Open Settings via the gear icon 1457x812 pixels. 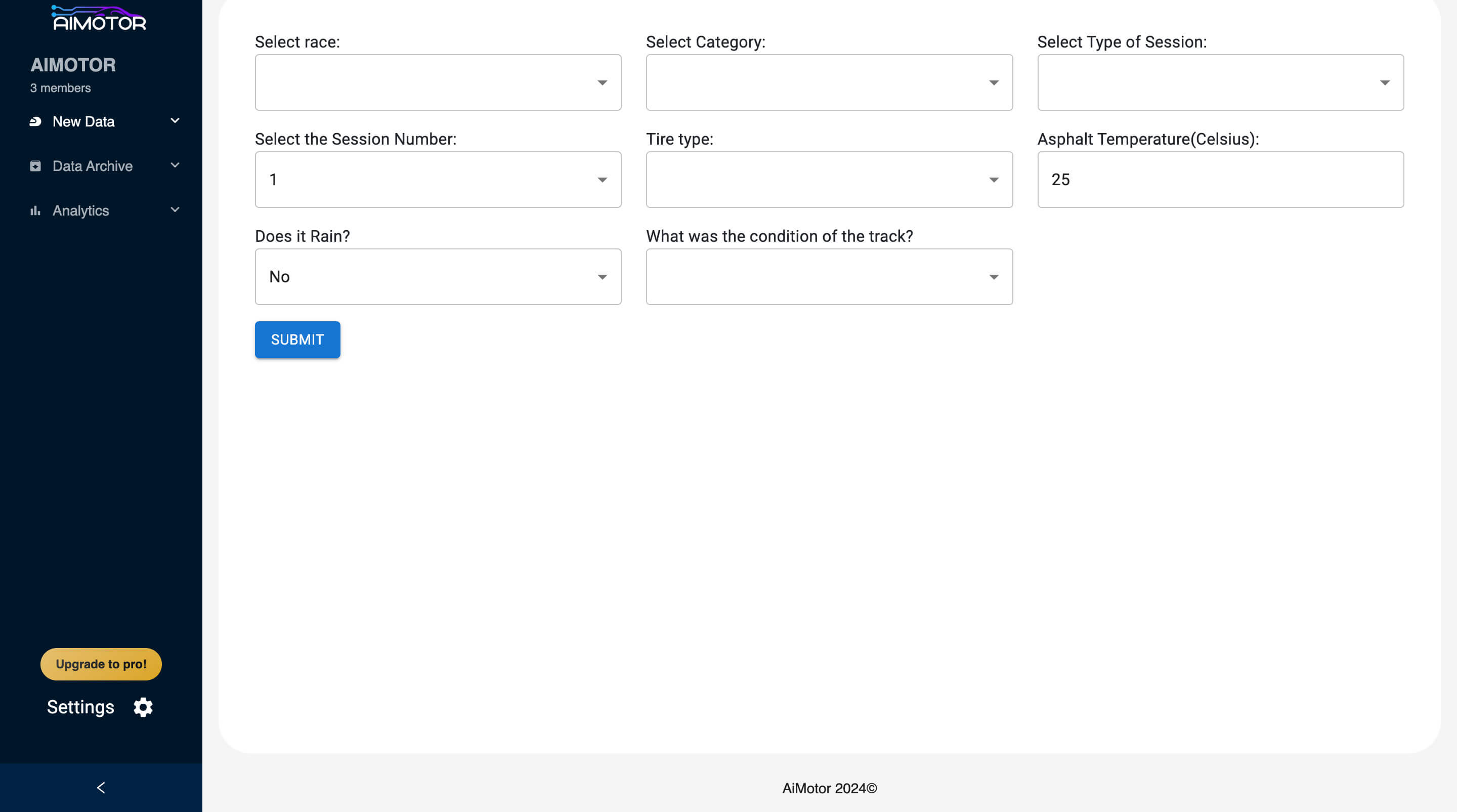[x=143, y=707]
